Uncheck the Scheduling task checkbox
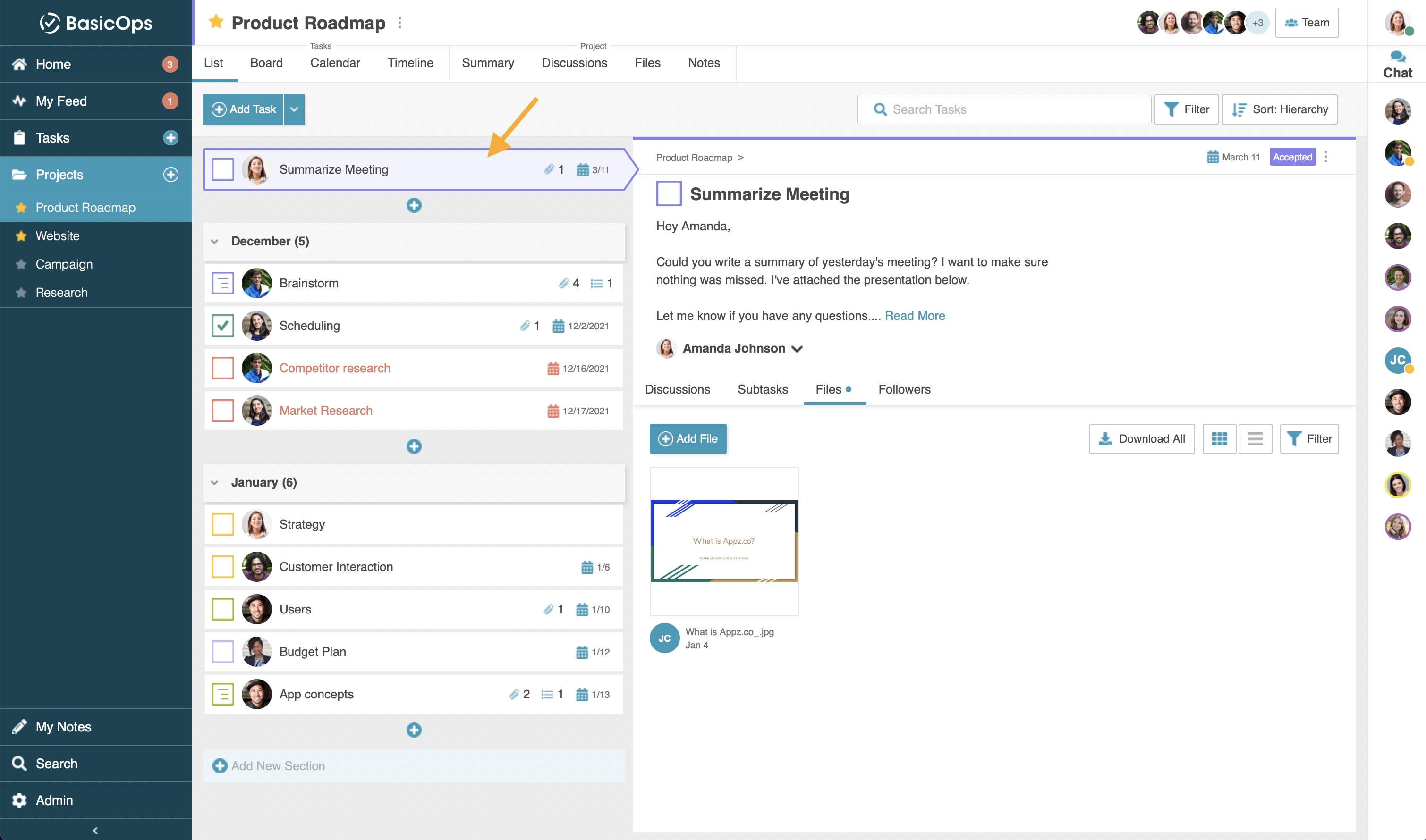1426x840 pixels. coord(222,326)
